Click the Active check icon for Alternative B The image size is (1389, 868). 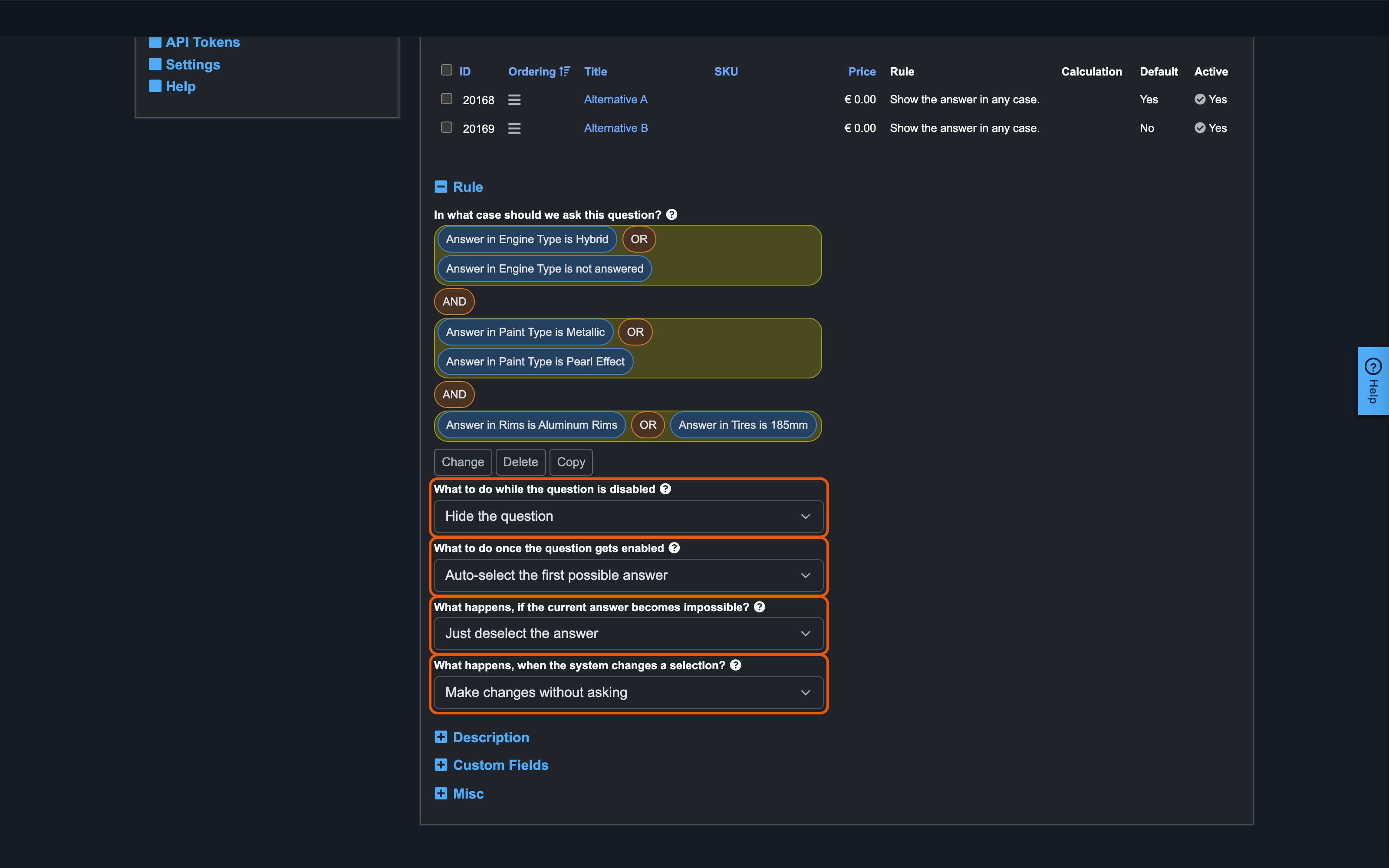[x=1200, y=128]
